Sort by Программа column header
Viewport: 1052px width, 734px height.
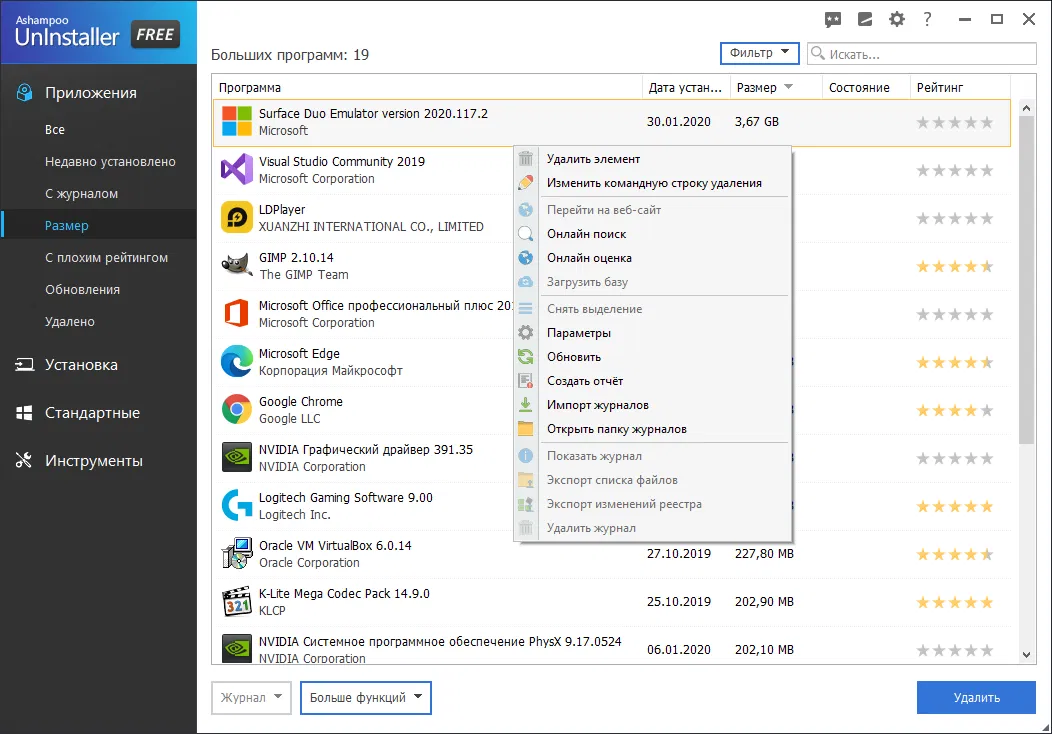pos(427,87)
